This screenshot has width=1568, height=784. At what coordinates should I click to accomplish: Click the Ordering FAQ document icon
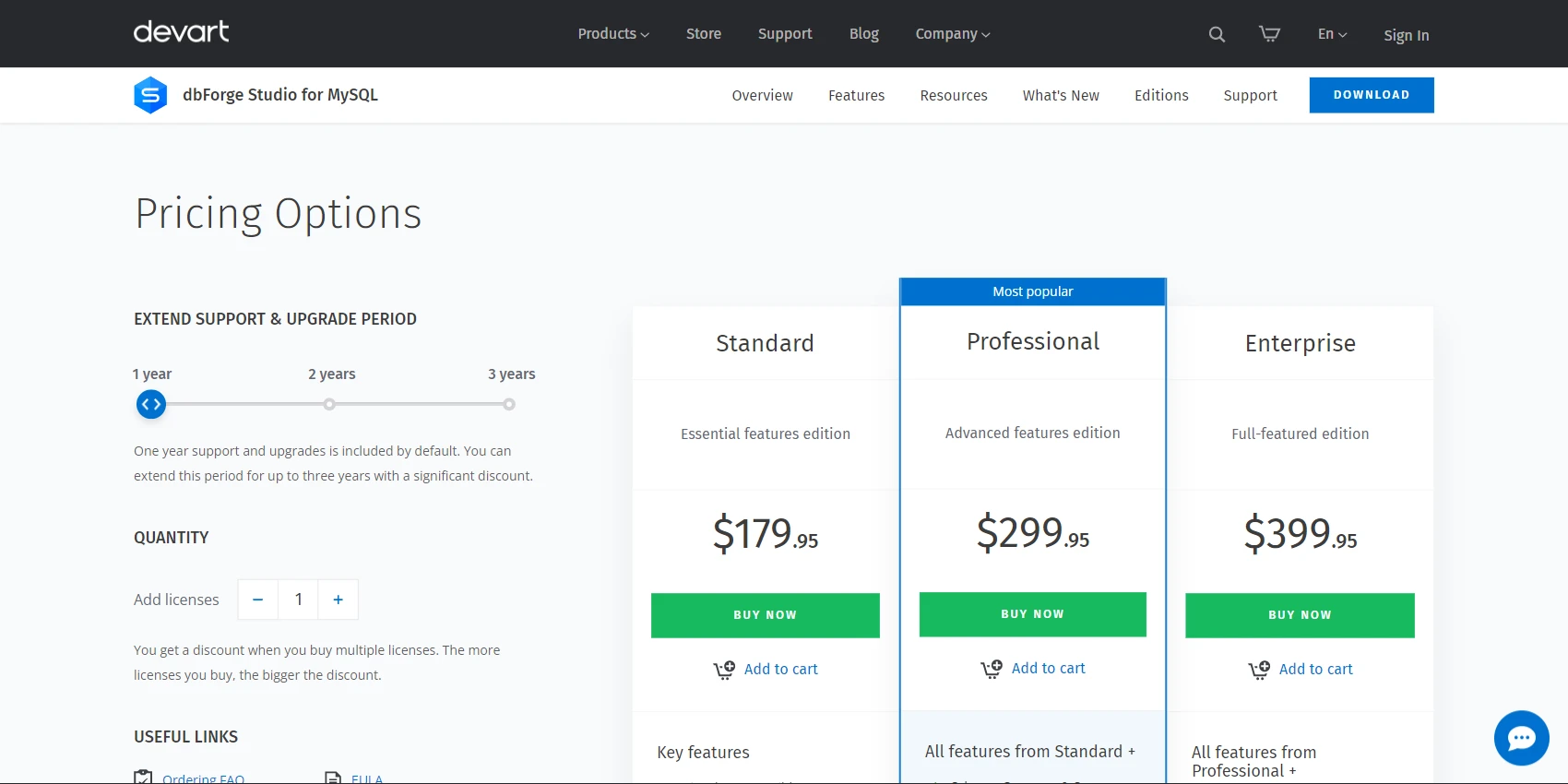[143, 778]
